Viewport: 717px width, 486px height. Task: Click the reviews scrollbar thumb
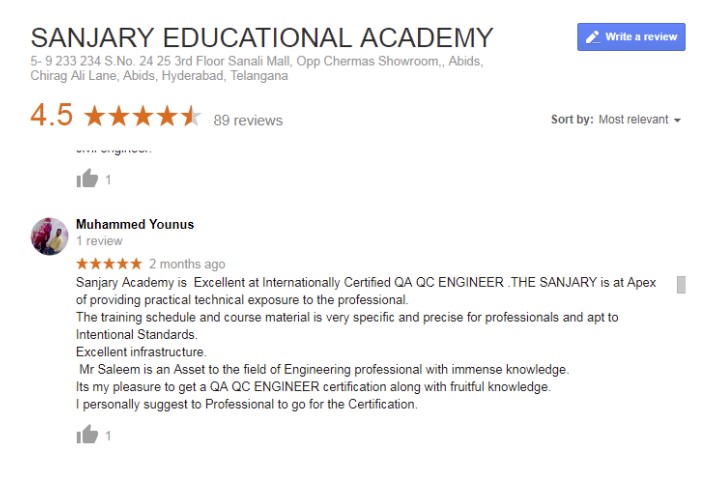point(681,284)
